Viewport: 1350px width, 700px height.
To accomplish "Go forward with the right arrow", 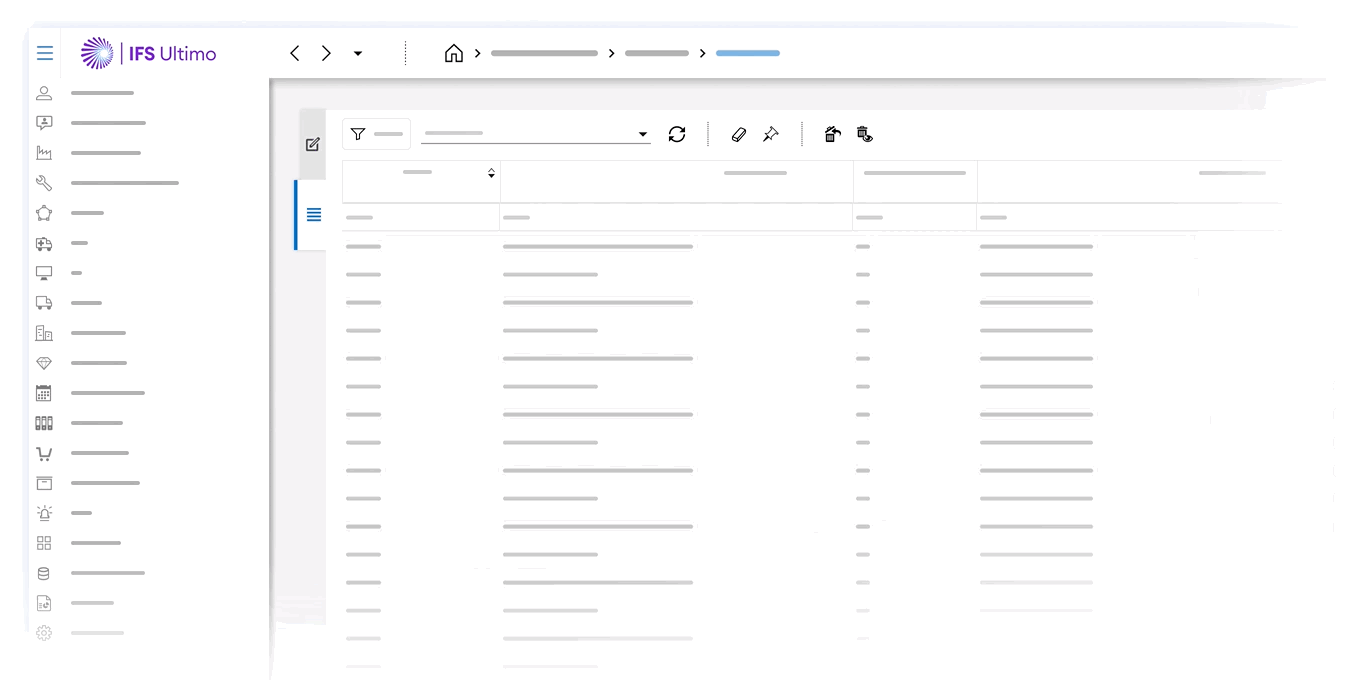I will tap(326, 53).
